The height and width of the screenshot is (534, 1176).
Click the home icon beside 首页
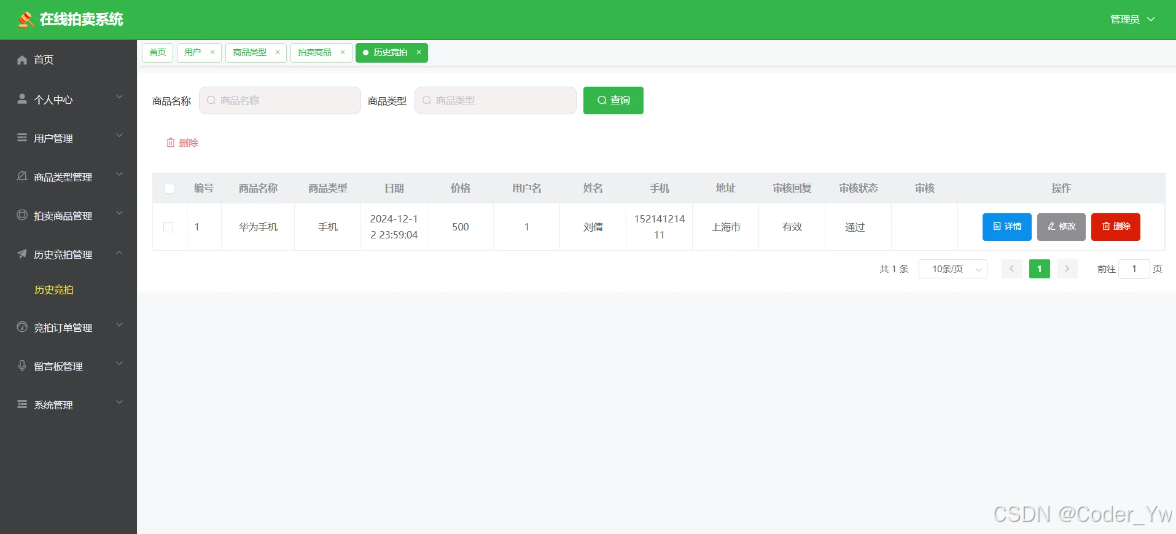point(22,60)
